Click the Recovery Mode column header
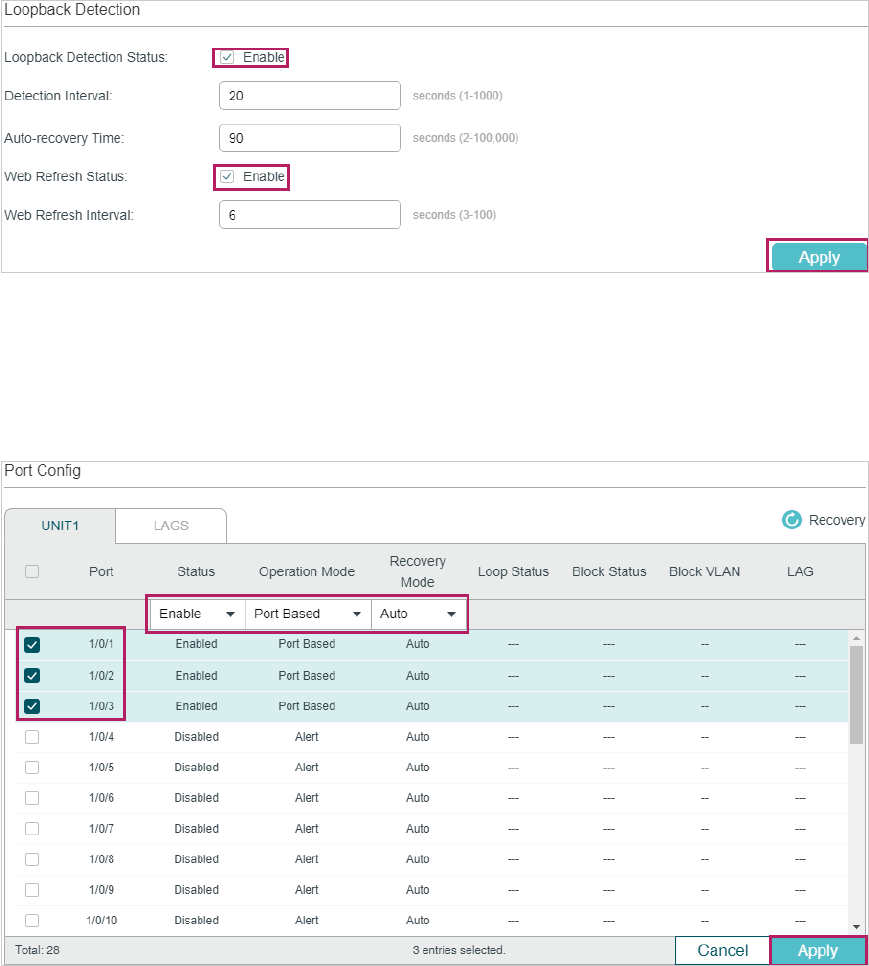Screen dimensions: 869x966 point(418,572)
